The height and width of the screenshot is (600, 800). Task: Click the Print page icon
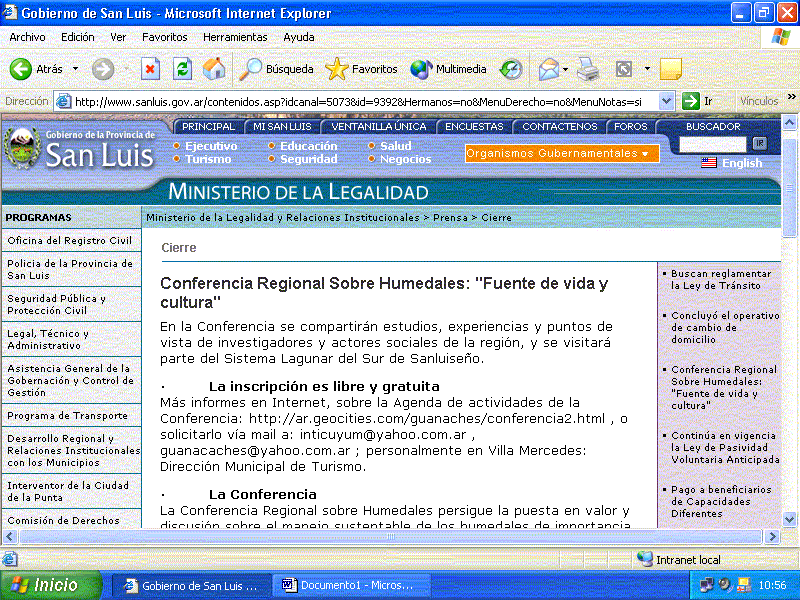coord(588,69)
